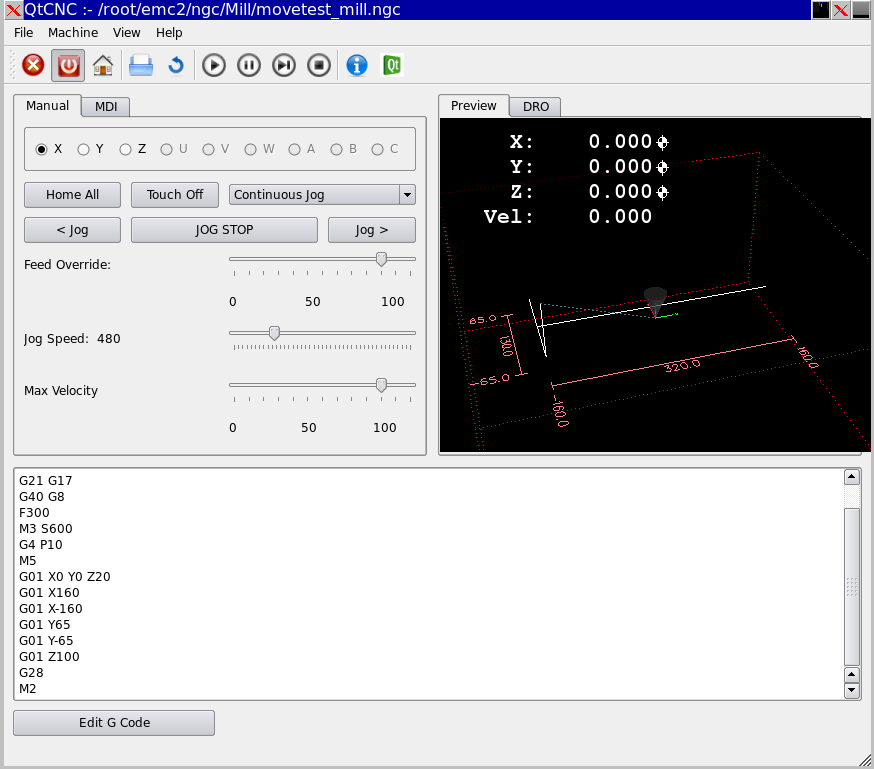Click the home icon in toolbar
Screen dimensions: 874x769
point(102,66)
